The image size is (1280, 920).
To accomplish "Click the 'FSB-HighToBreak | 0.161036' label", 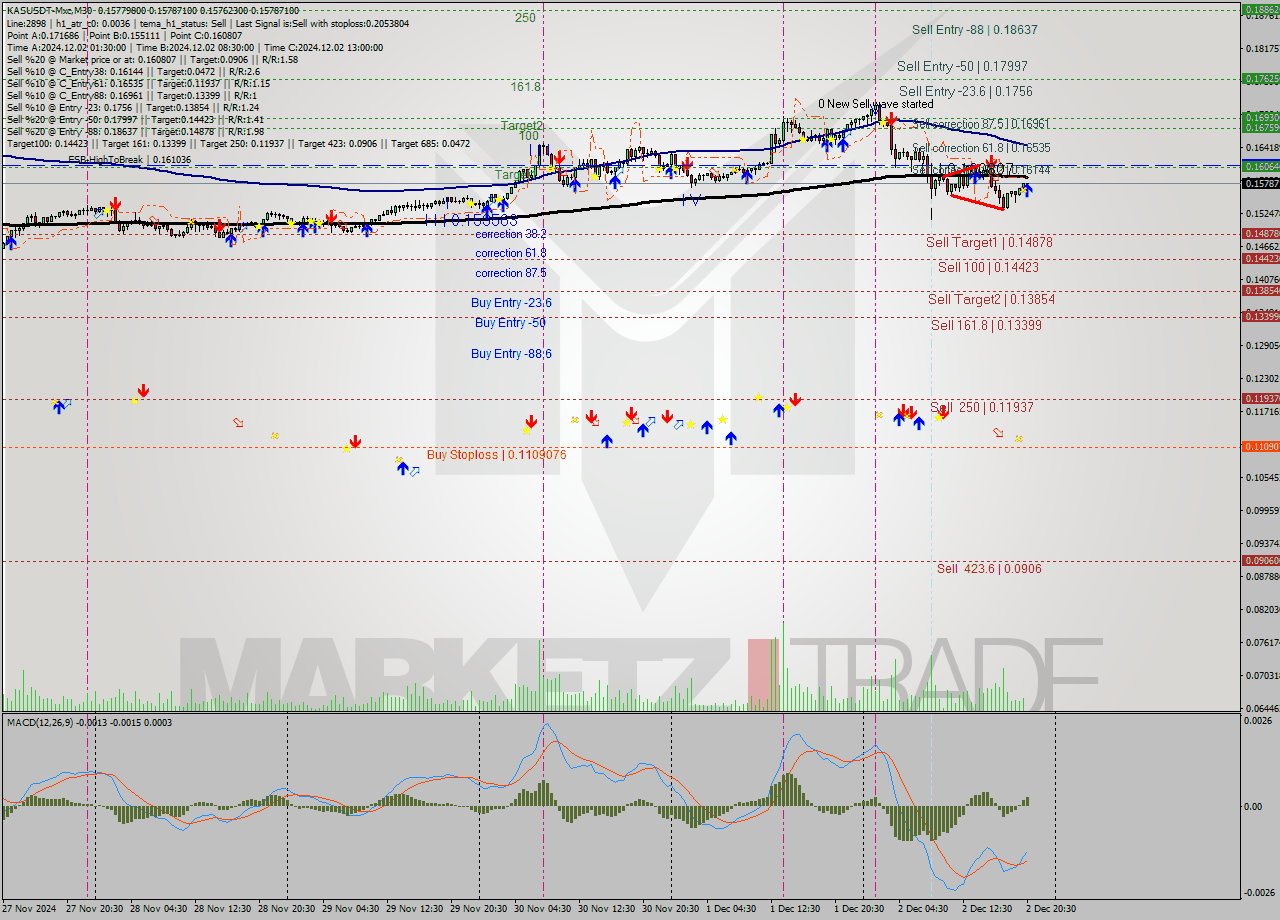I will (129, 160).
